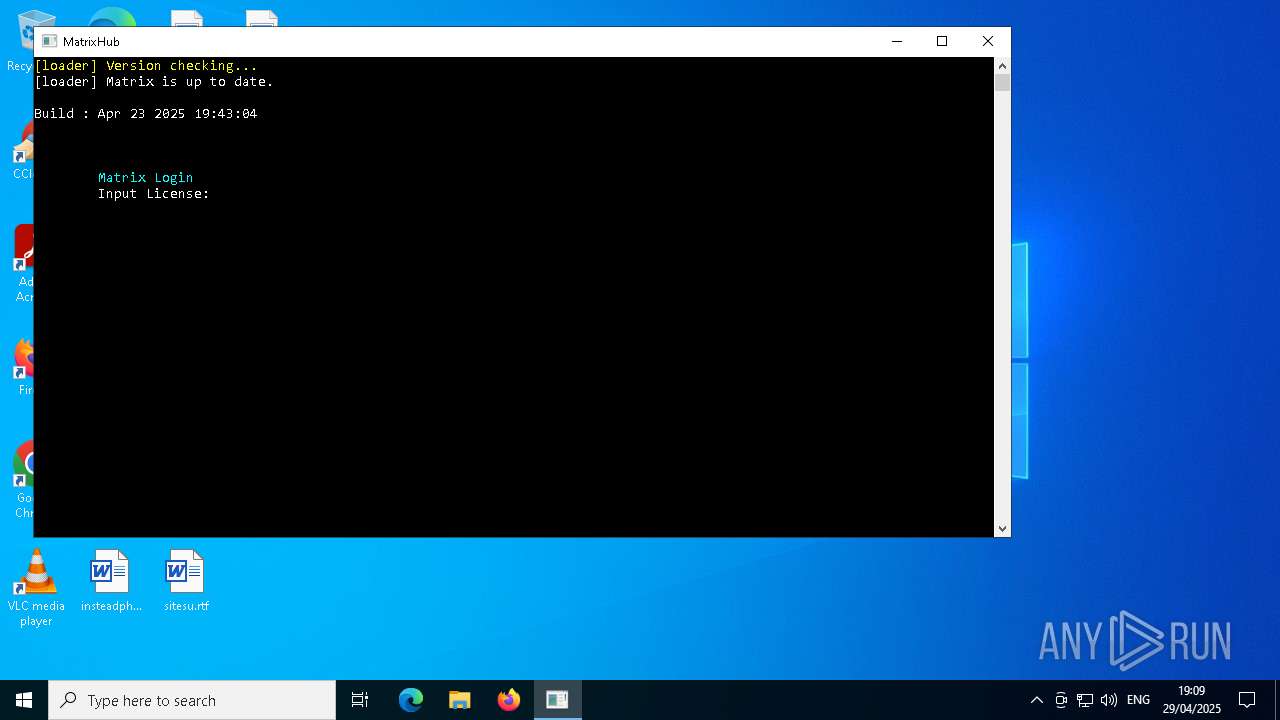The image size is (1280, 720).
Task: Click the Meet Now tray icon
Action: 1061,700
